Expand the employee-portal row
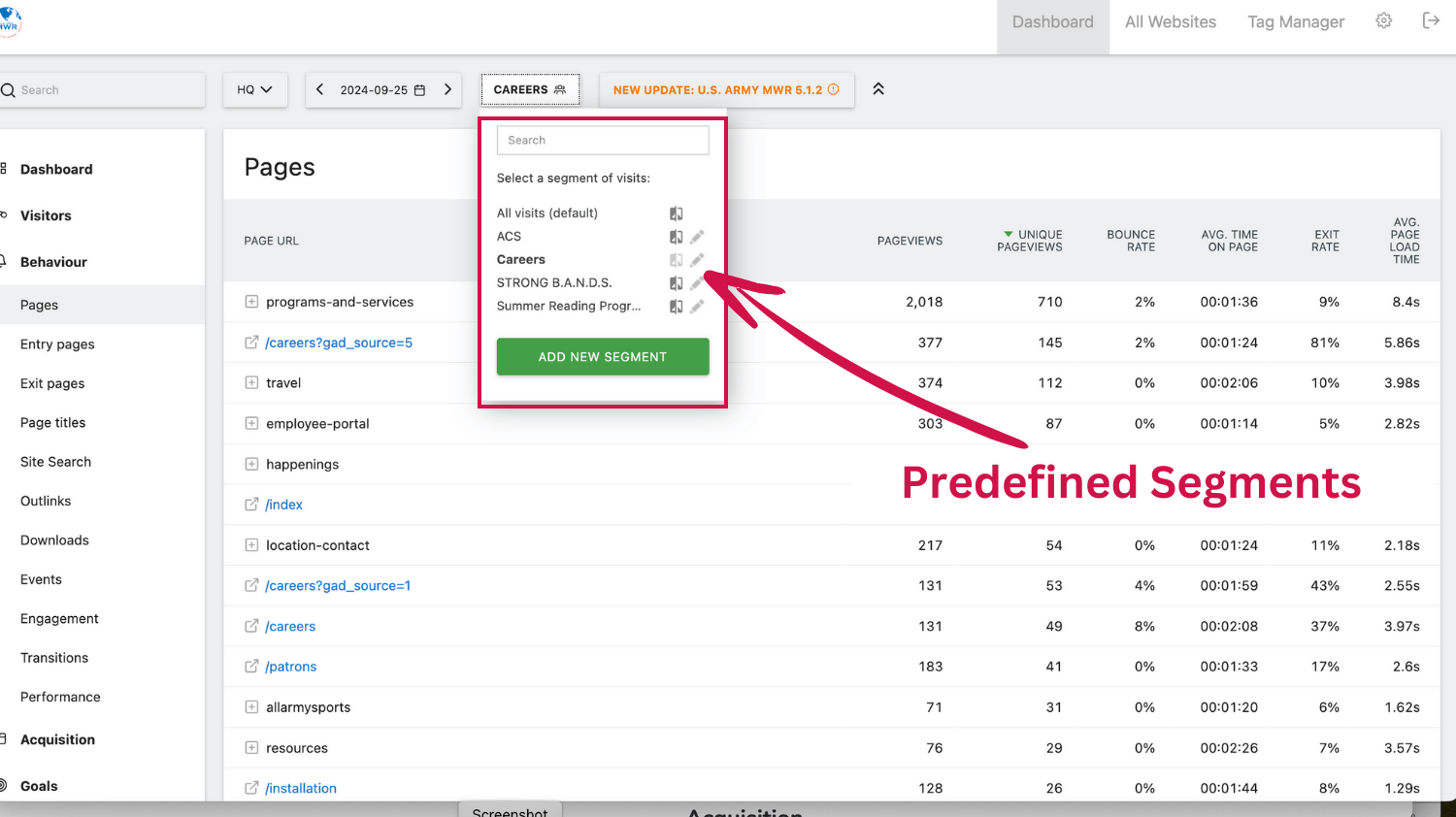 click(x=251, y=424)
